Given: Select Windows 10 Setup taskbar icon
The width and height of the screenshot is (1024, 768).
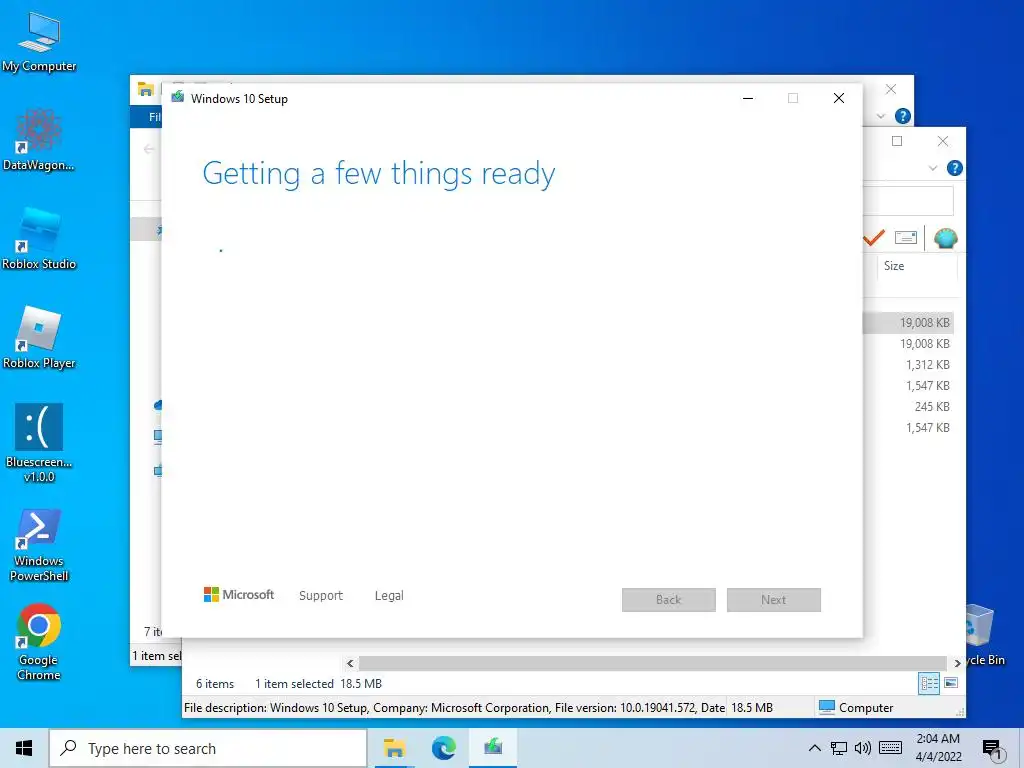Looking at the screenshot, I should (x=493, y=748).
